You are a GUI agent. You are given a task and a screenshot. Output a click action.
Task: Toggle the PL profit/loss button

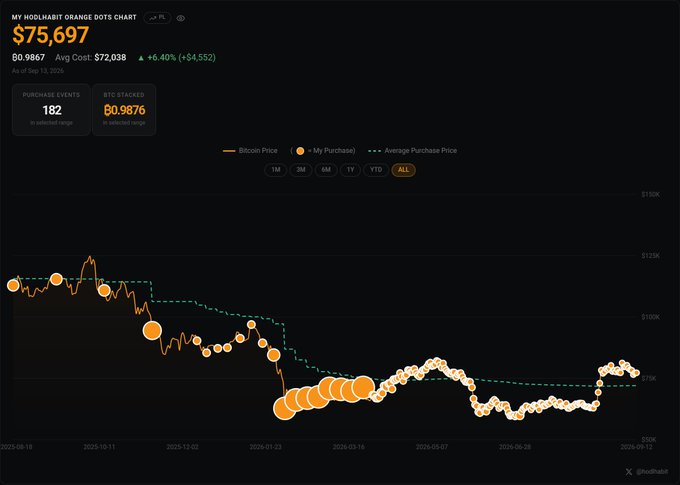[x=157, y=18]
